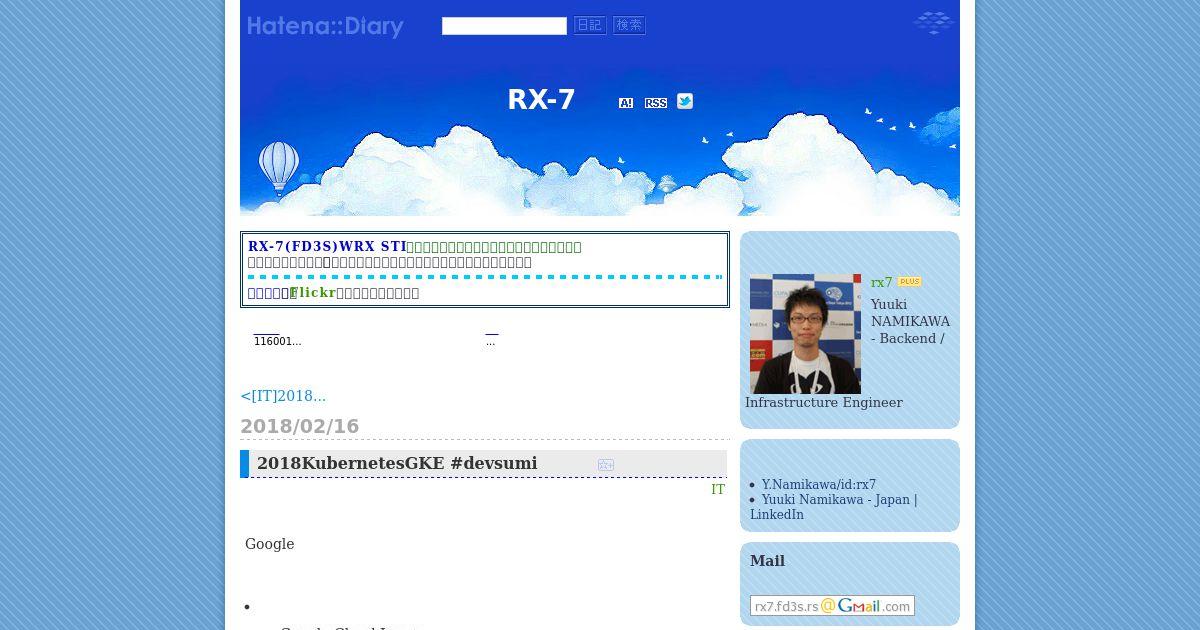Click the Google text in the article
Image resolution: width=1200 pixels, height=630 pixels.
click(x=270, y=544)
